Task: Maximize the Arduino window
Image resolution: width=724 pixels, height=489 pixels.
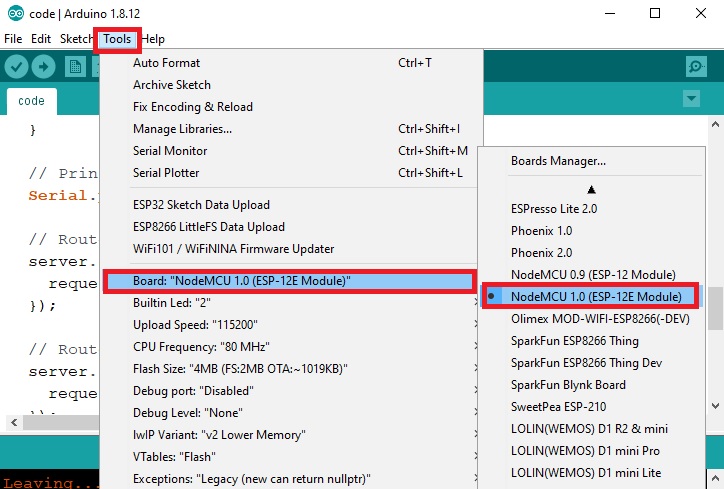Action: [x=655, y=13]
